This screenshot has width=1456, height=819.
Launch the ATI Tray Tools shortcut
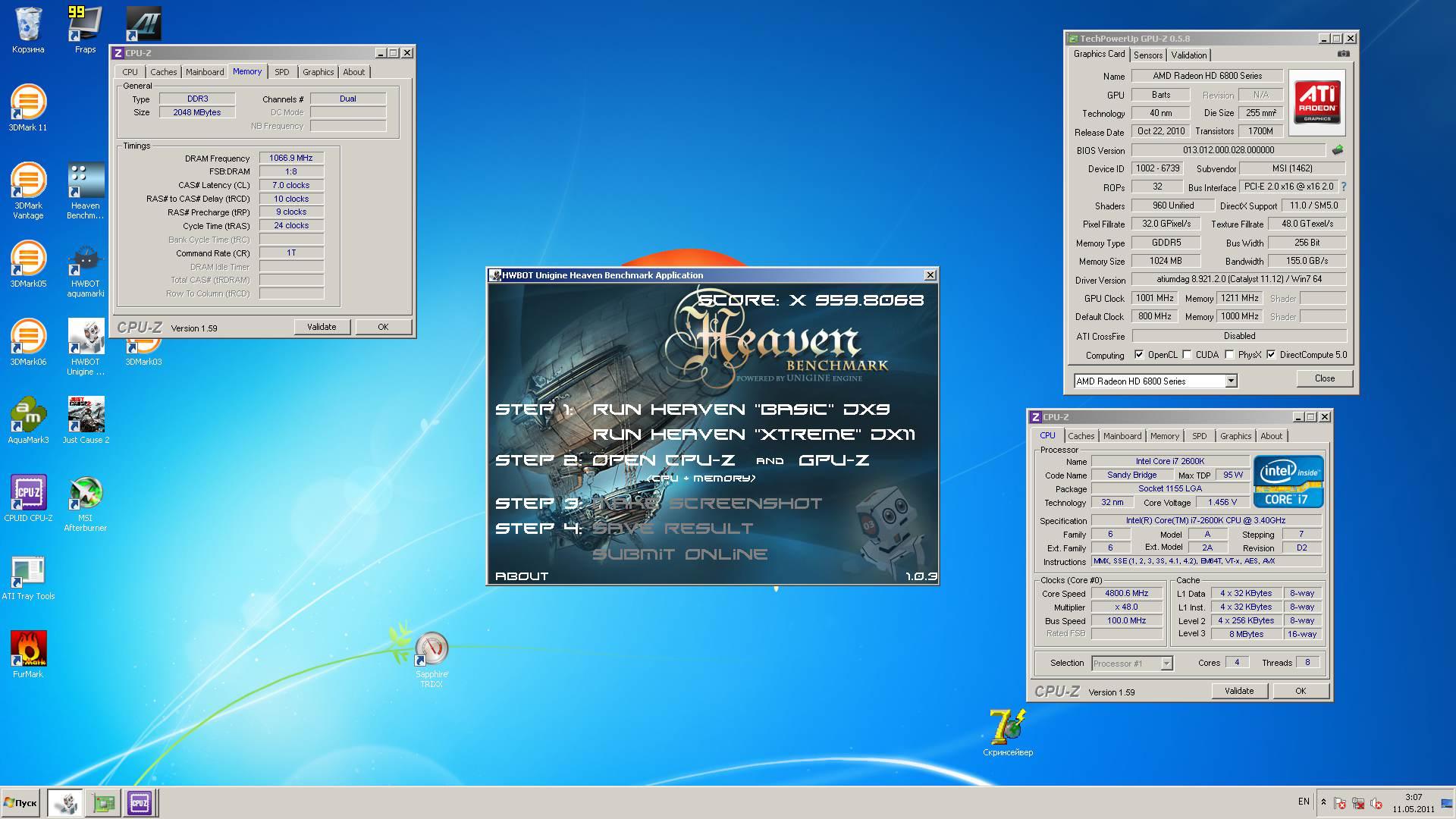click(x=28, y=578)
